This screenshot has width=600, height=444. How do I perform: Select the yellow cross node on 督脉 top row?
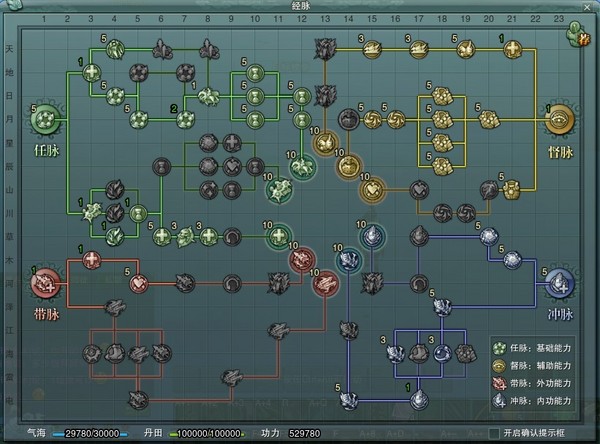512,48
